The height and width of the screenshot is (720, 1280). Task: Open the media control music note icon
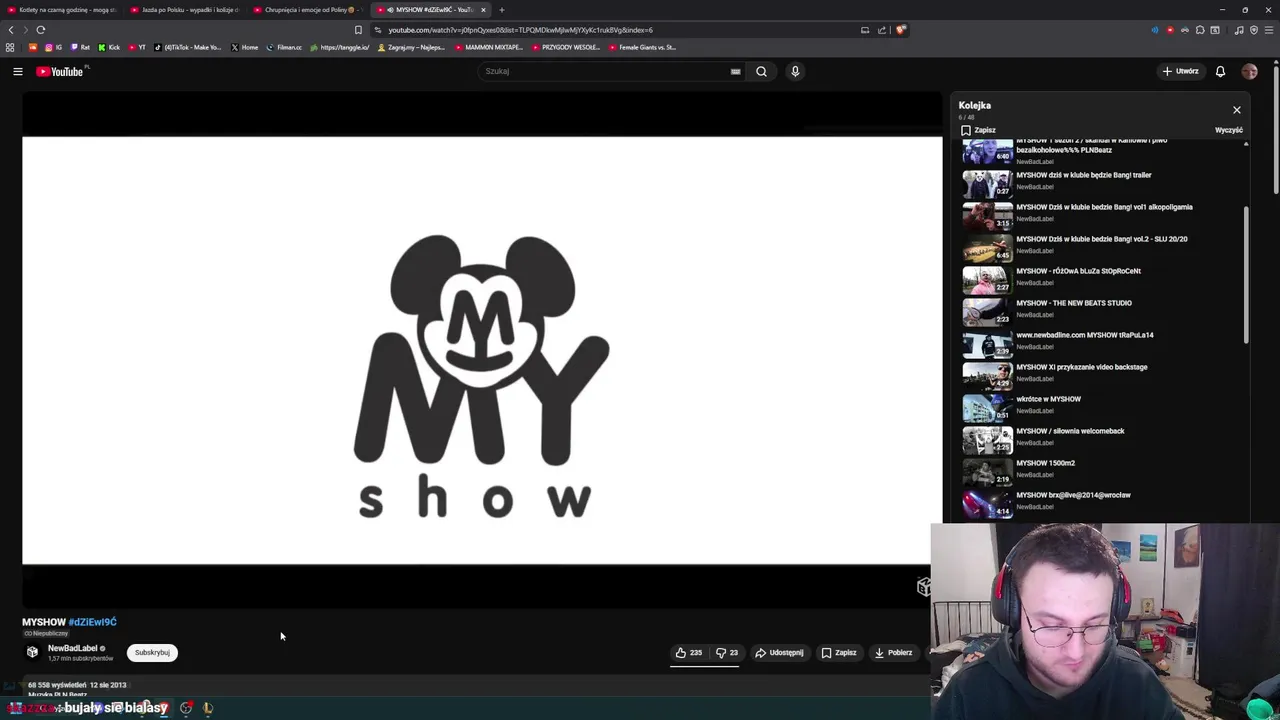click(x=1239, y=30)
